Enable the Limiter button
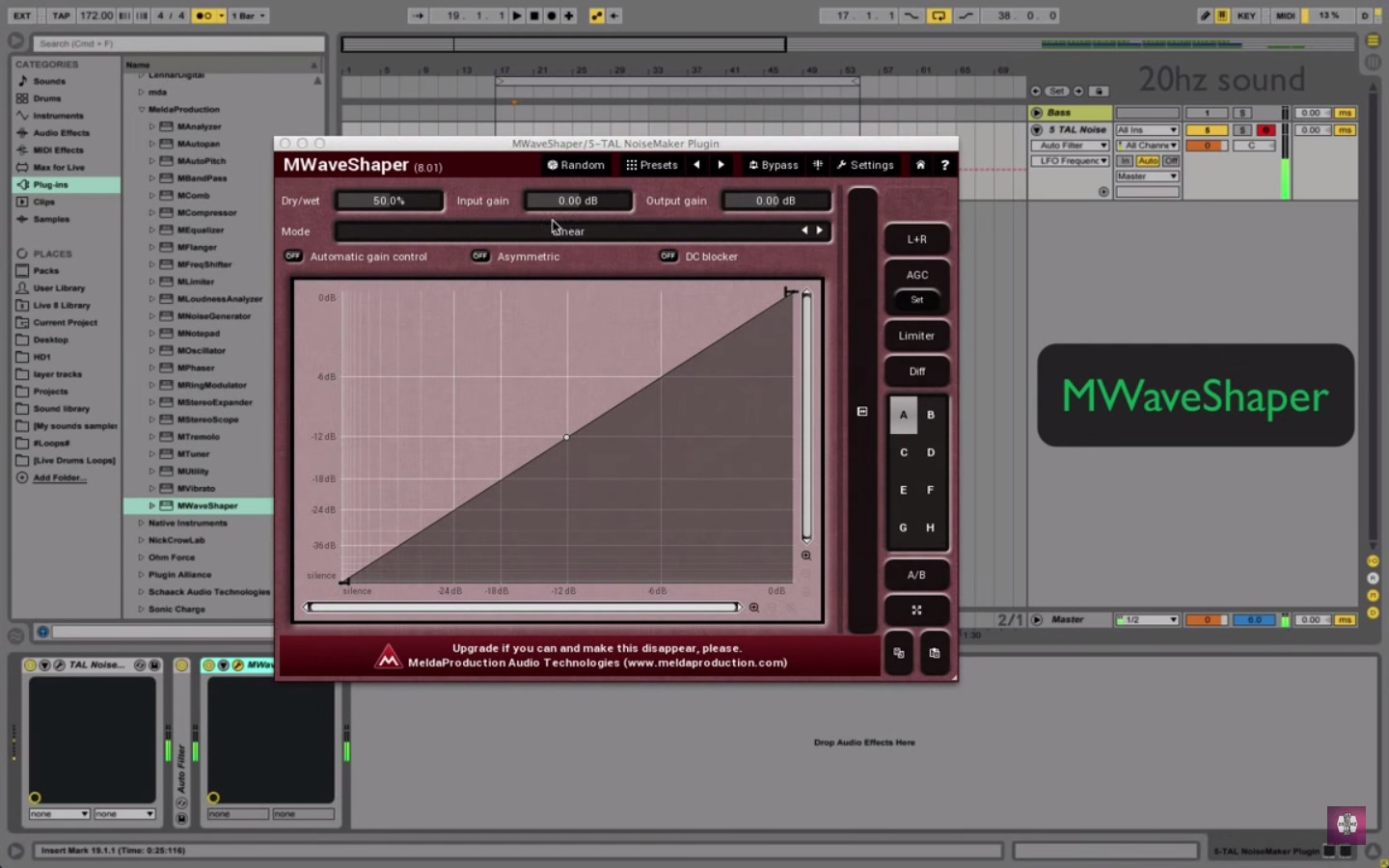Image resolution: width=1389 pixels, height=868 pixels. (x=916, y=336)
